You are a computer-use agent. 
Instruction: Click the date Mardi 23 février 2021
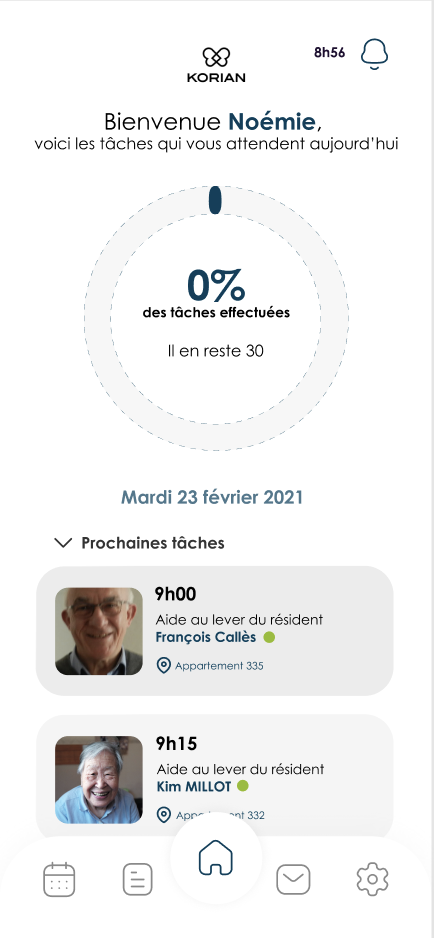pyautogui.click(x=212, y=497)
